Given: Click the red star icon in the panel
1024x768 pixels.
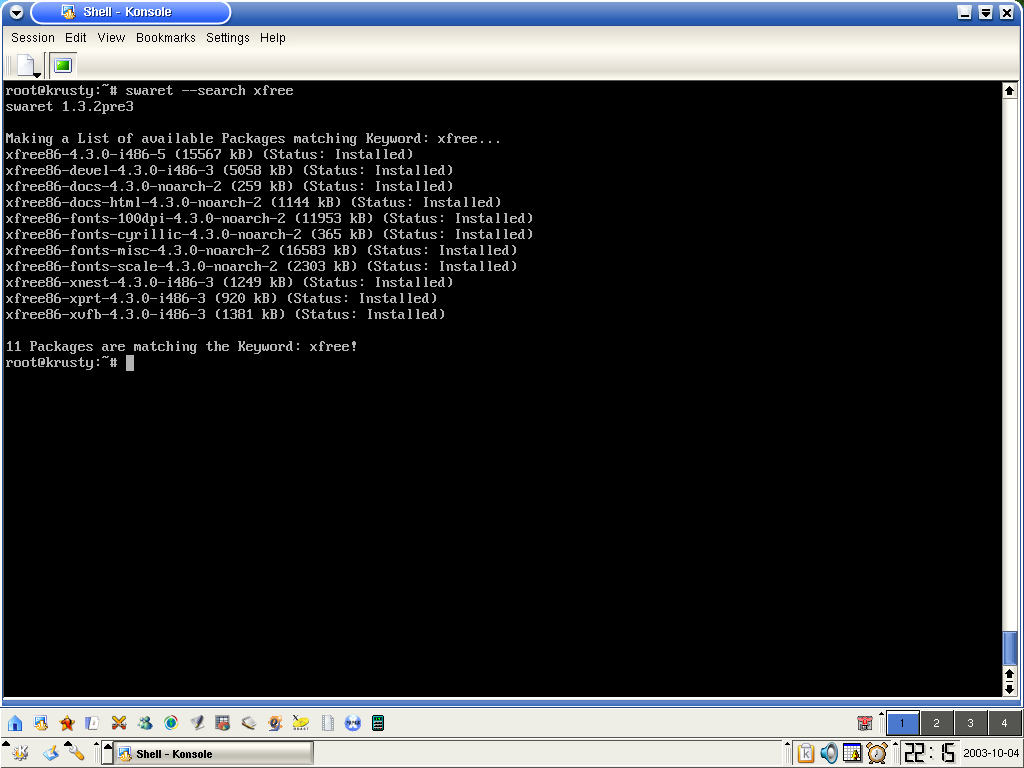Looking at the screenshot, I should click(x=67, y=723).
